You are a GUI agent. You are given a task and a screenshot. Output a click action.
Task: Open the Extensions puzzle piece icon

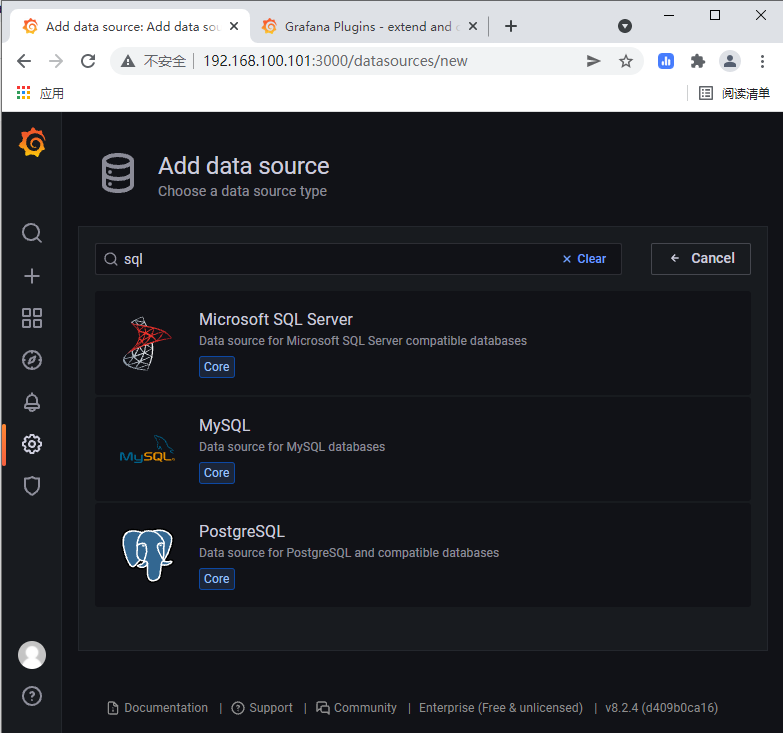pos(698,61)
